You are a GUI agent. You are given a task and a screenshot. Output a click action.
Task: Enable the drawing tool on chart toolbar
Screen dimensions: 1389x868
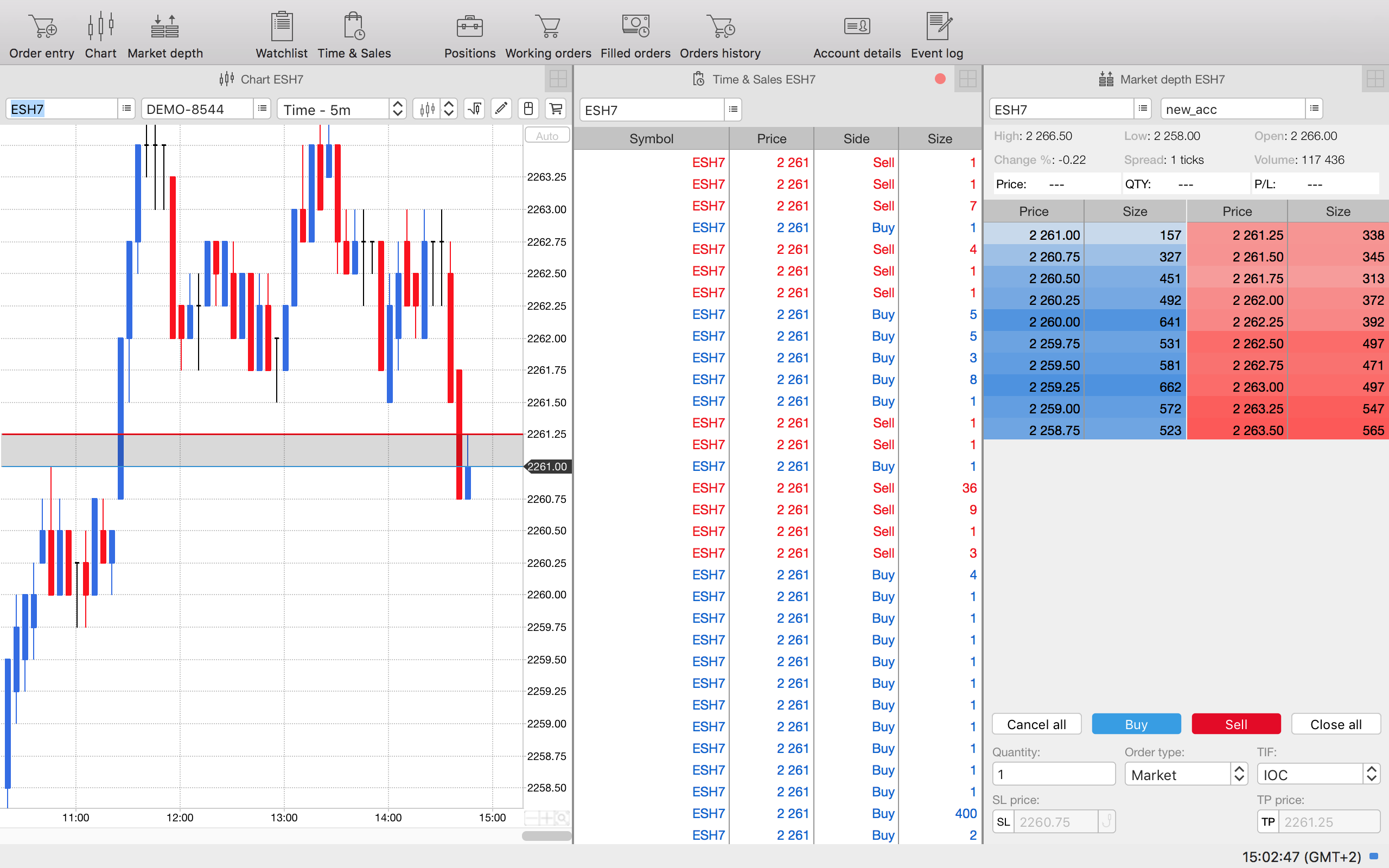click(x=503, y=109)
